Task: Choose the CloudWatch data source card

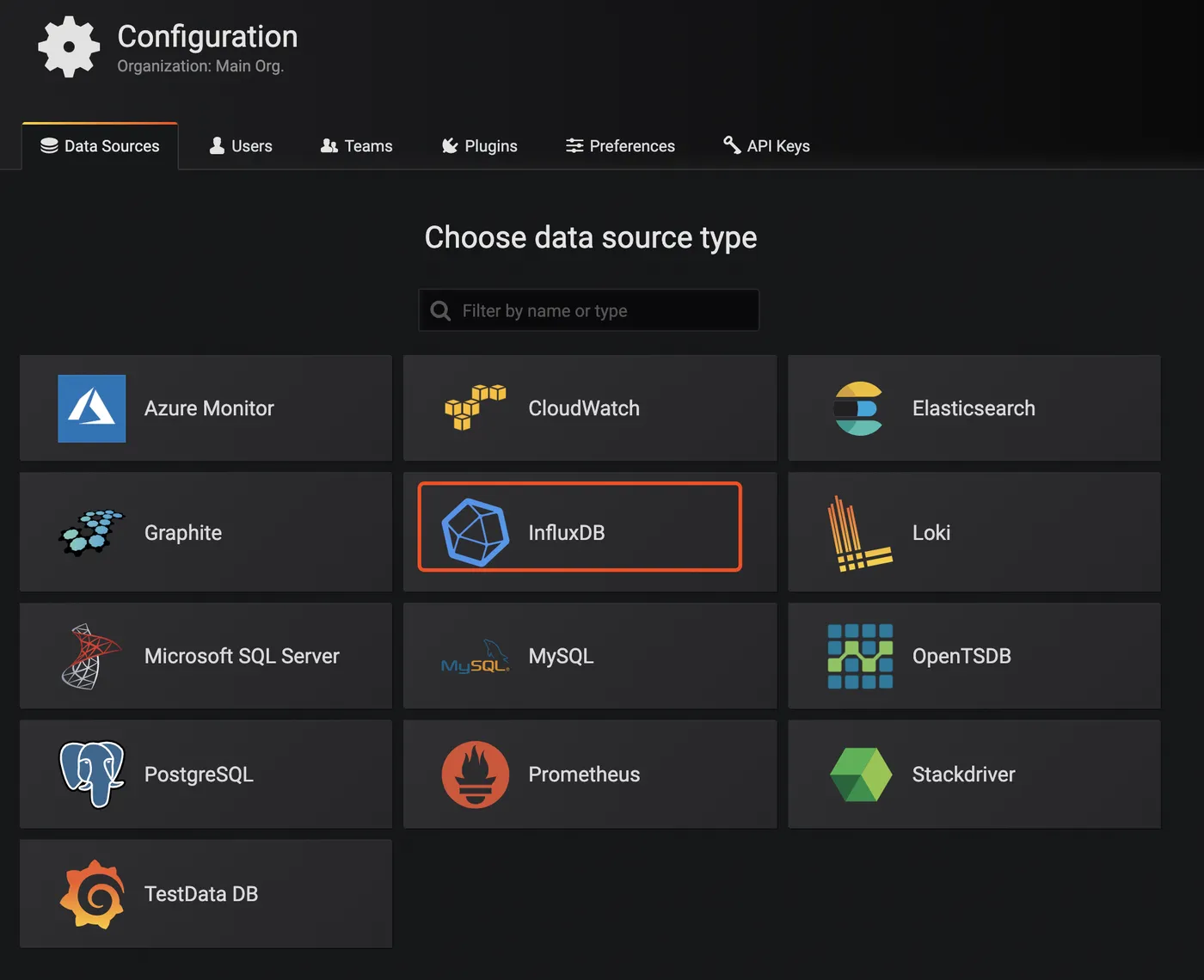Action: coord(590,408)
